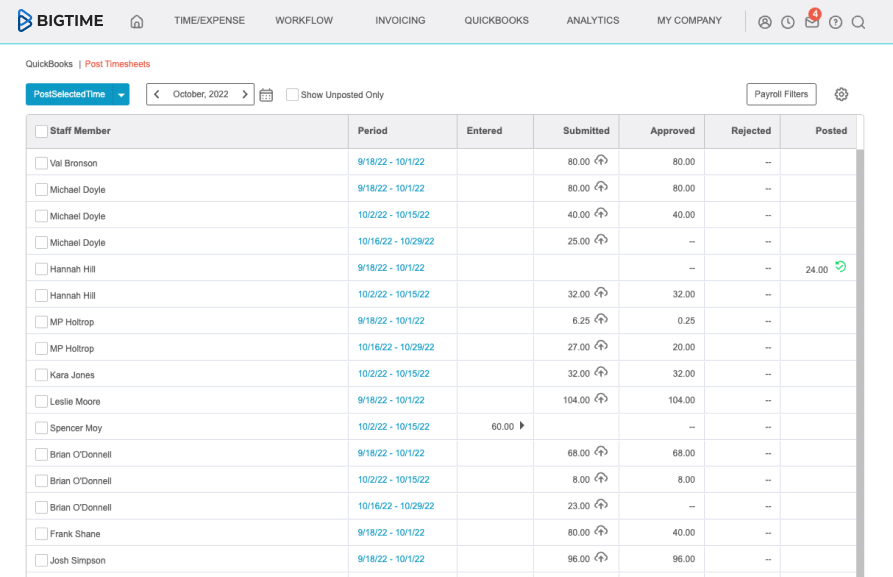Click Josh Simpson's approved 96.00 value
The image size is (893, 577).
tap(683, 559)
